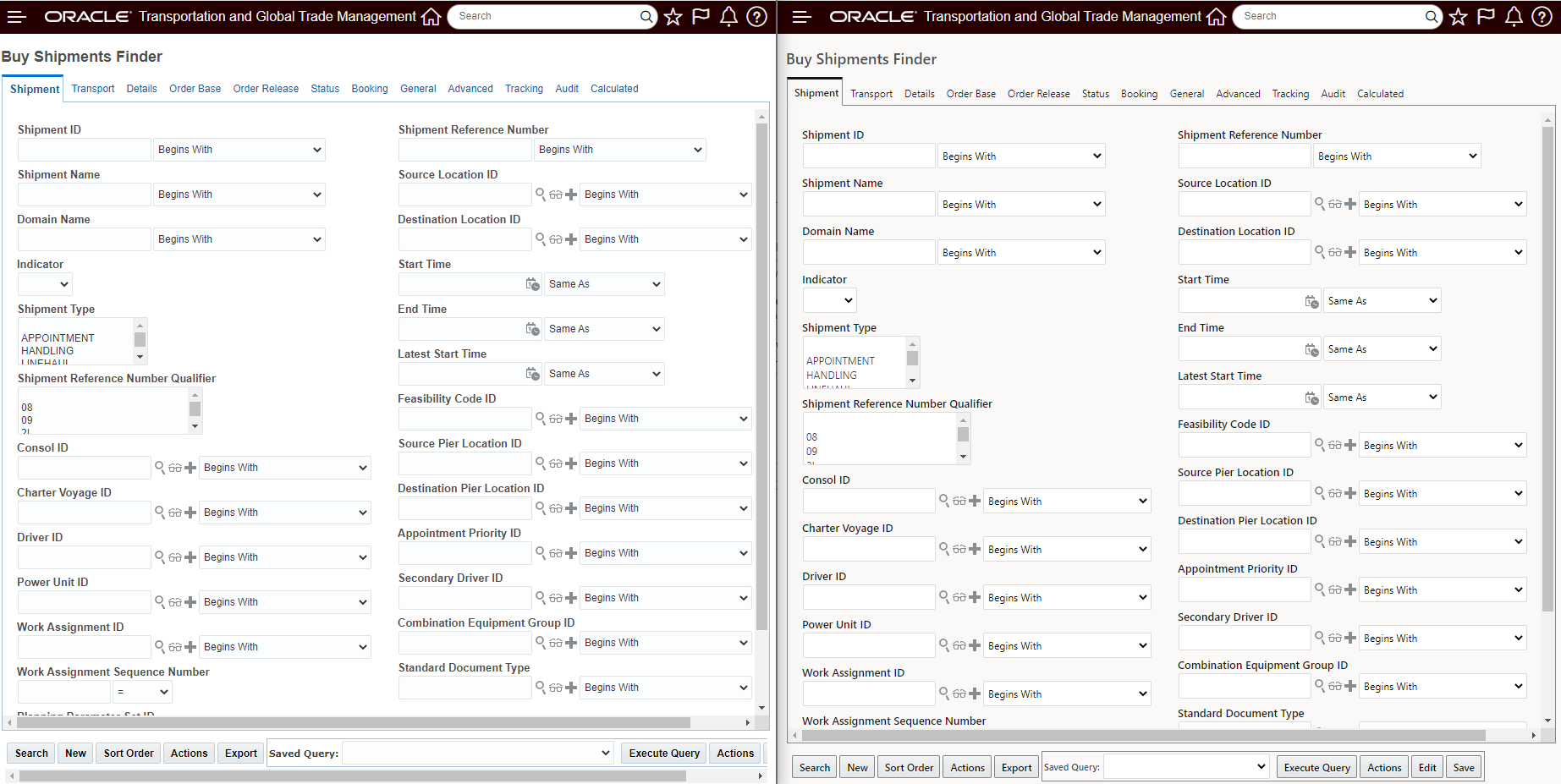The height and width of the screenshot is (784, 1561).
Task: Click Source Location ID lookup magnifier in left window
Action: pyautogui.click(x=541, y=194)
